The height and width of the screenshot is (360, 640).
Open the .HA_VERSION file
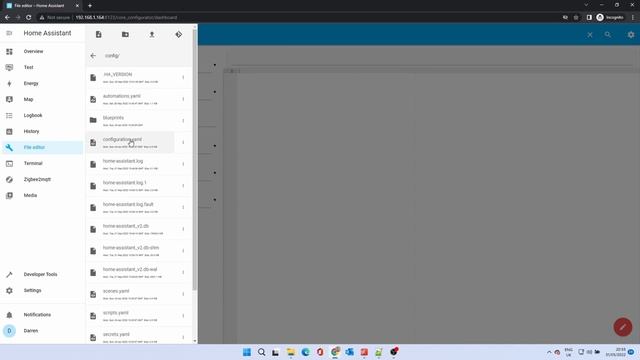click(131, 78)
